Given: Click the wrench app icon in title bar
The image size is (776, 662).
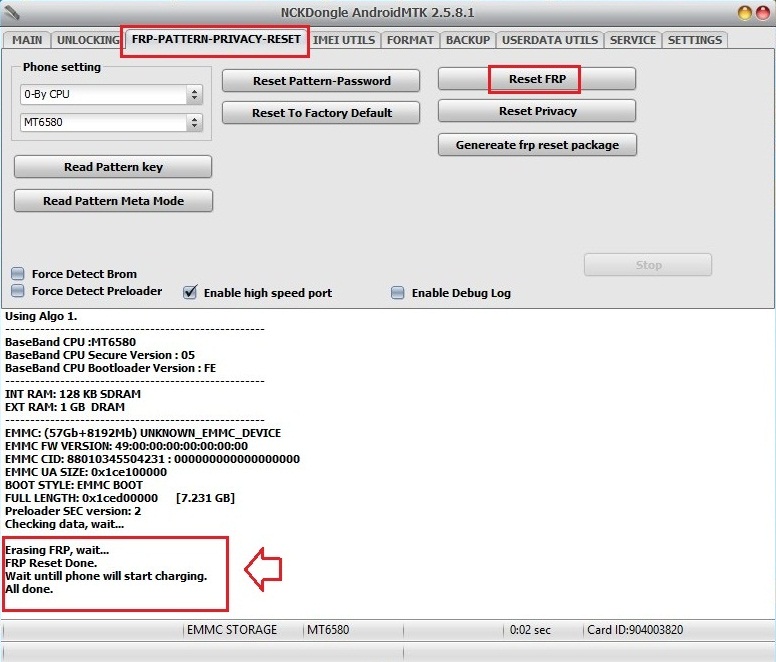Looking at the screenshot, I should tap(11, 12).
